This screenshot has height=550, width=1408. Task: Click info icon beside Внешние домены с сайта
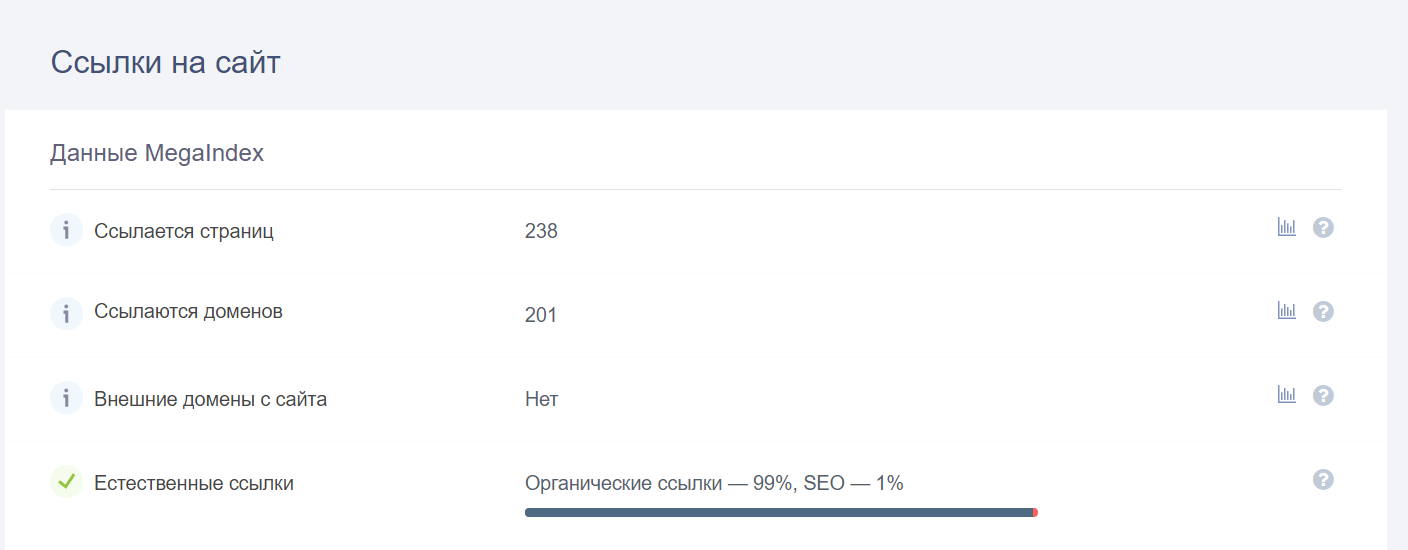pos(66,398)
